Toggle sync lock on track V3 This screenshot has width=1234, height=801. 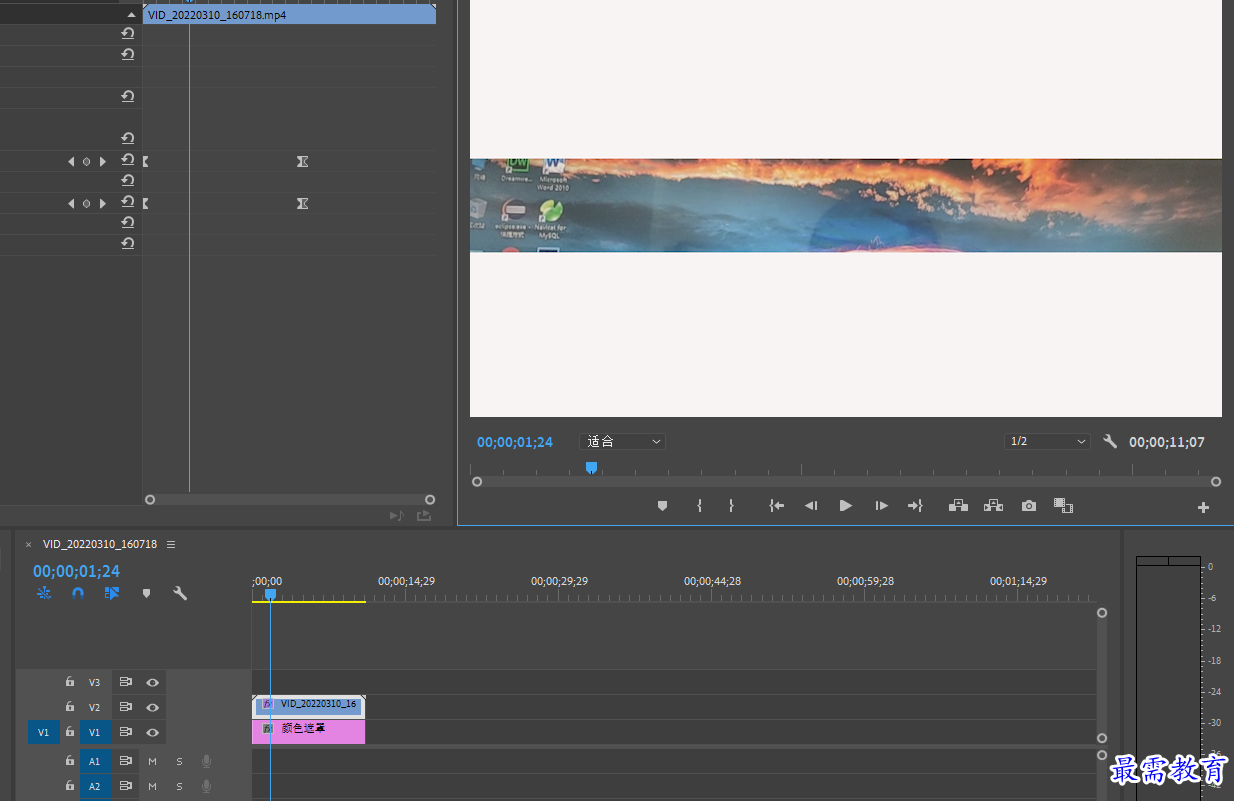pyautogui.click(x=126, y=682)
